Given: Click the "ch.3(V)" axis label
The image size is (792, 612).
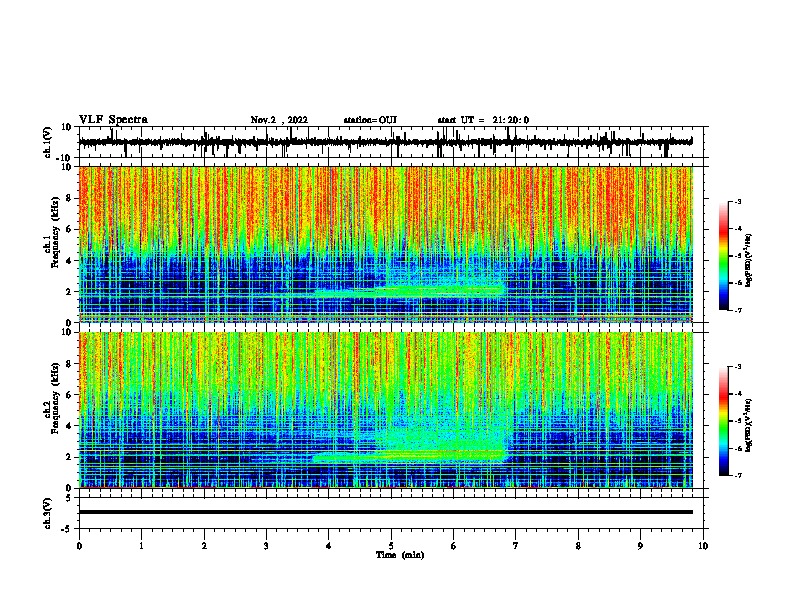Looking at the screenshot, I should click(x=48, y=513).
